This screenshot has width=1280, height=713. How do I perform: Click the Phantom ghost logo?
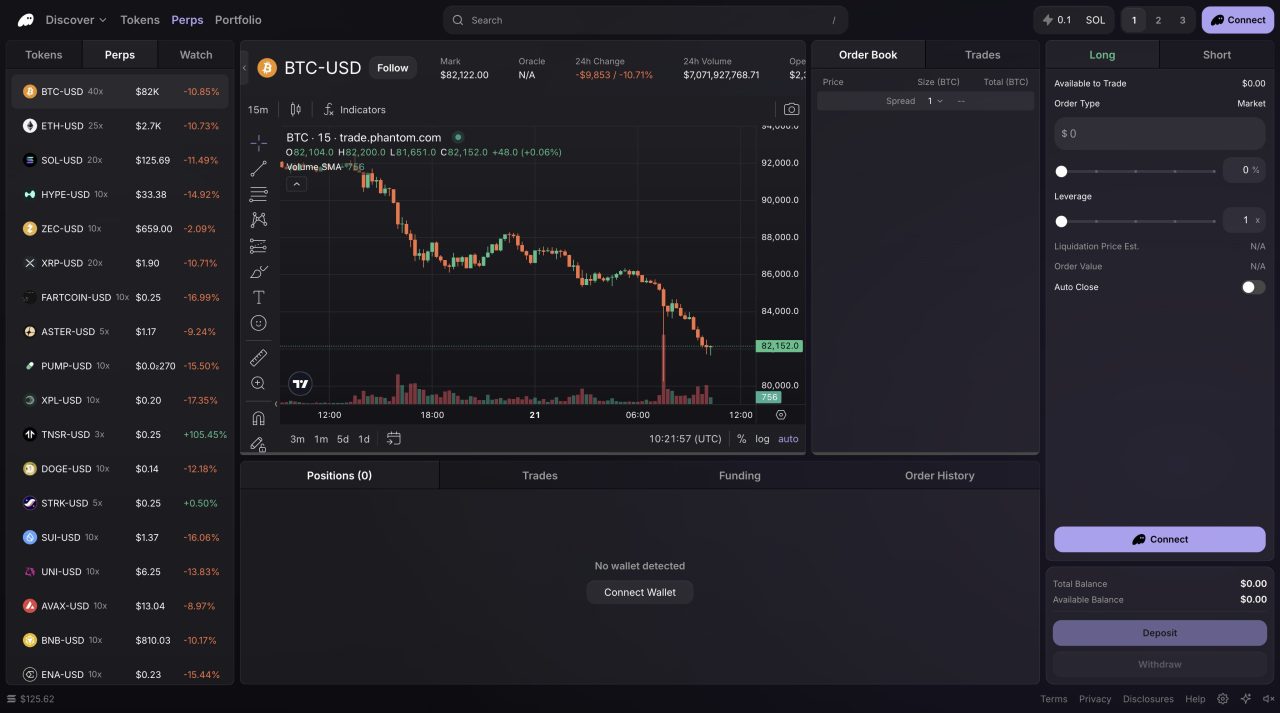[25, 20]
